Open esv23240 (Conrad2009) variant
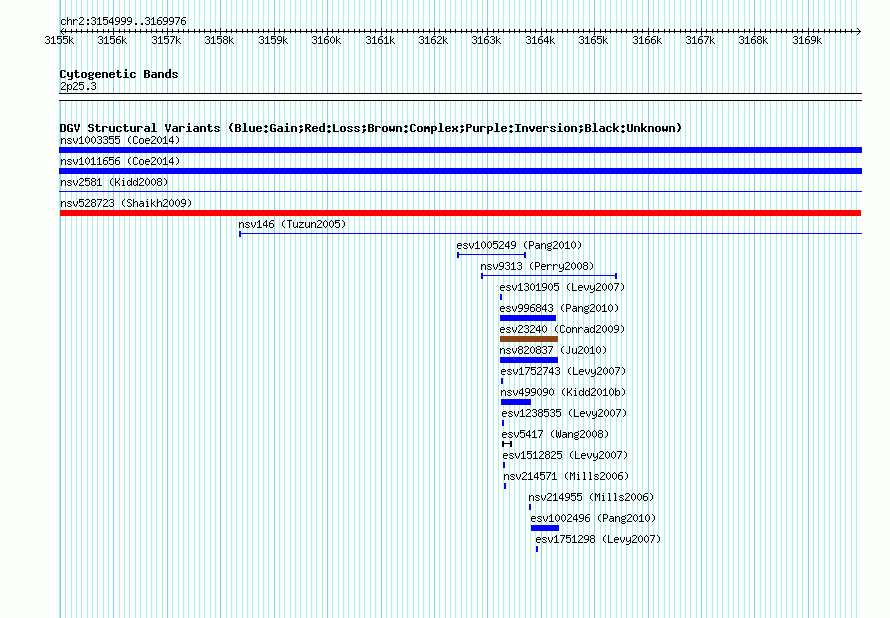This screenshot has width=890, height=618. 562,329
